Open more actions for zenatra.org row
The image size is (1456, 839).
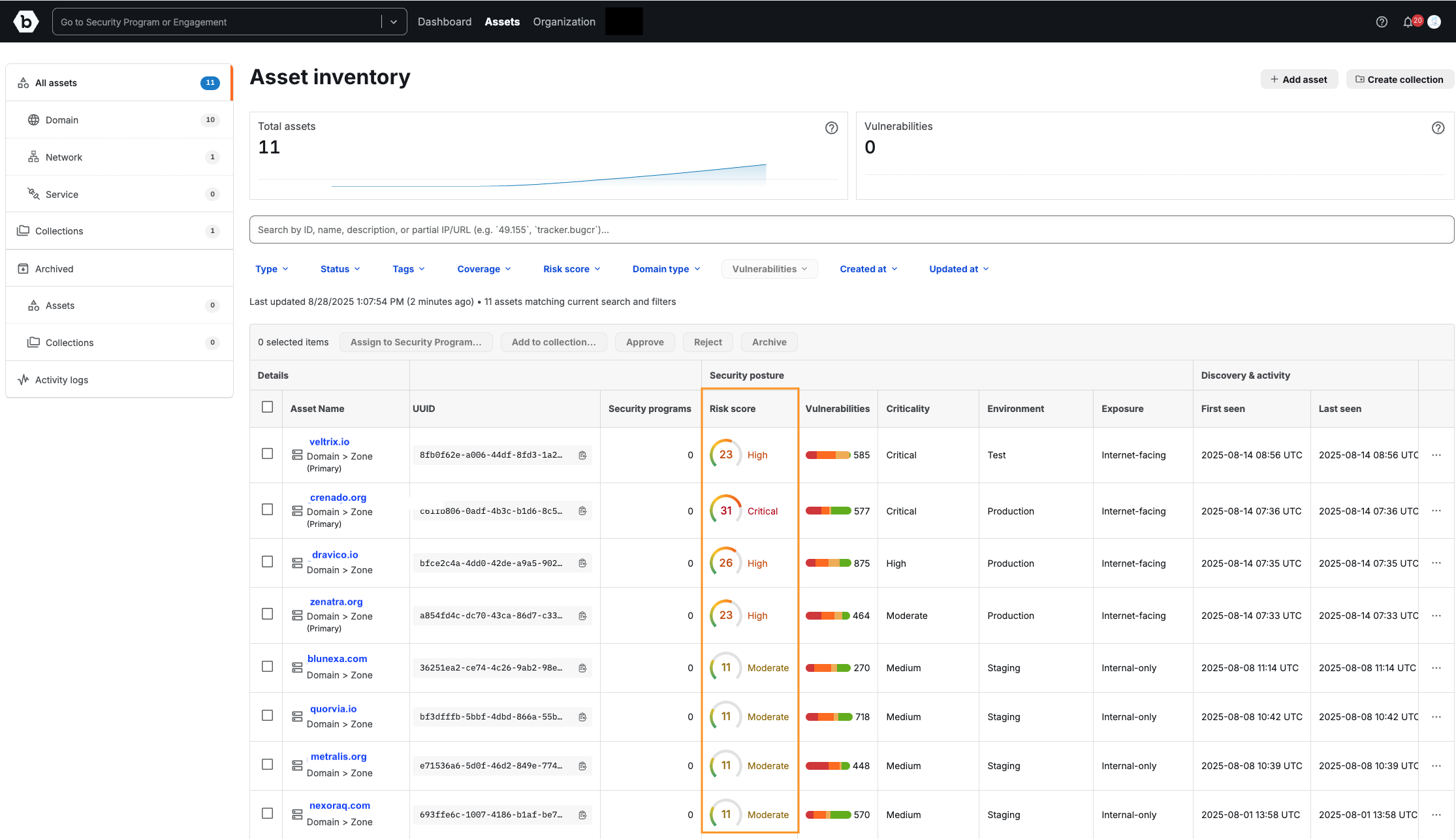[1436, 616]
